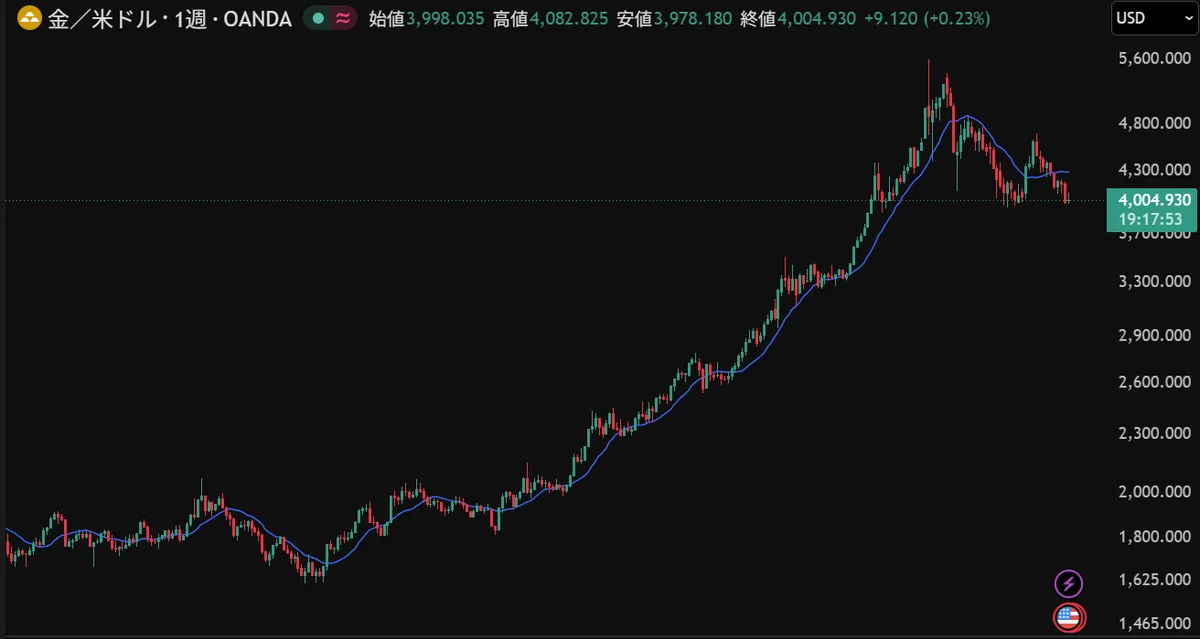Click the 始値 3,998.035 open value
Image resolution: width=1200 pixels, height=639 pixels.
point(427,18)
